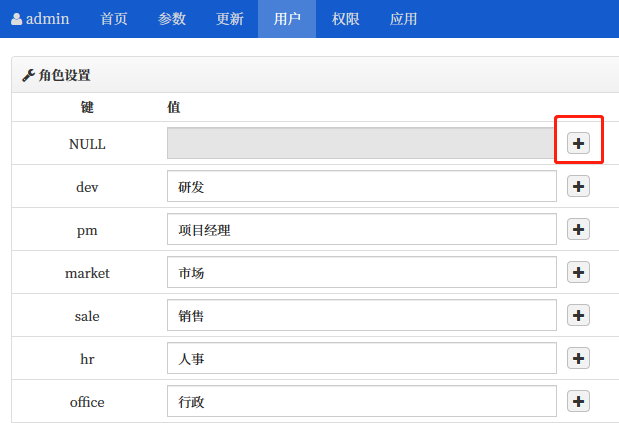Click the plus icon beside office role
Screen dimensions: 619x423
click(578, 401)
